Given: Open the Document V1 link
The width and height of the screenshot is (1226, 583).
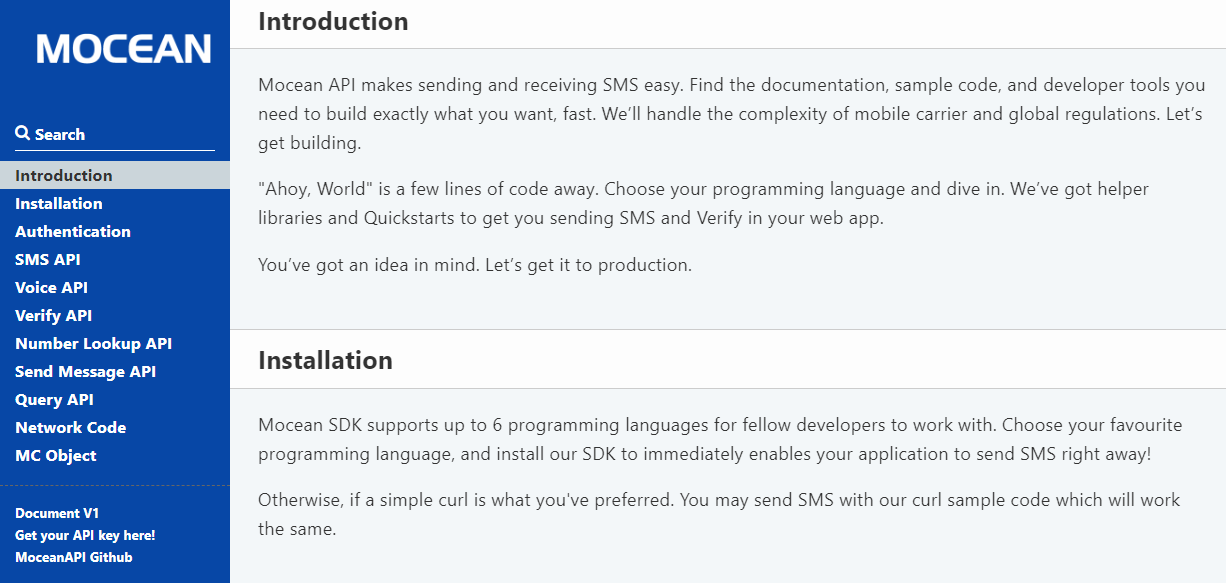Looking at the screenshot, I should coord(57,513).
